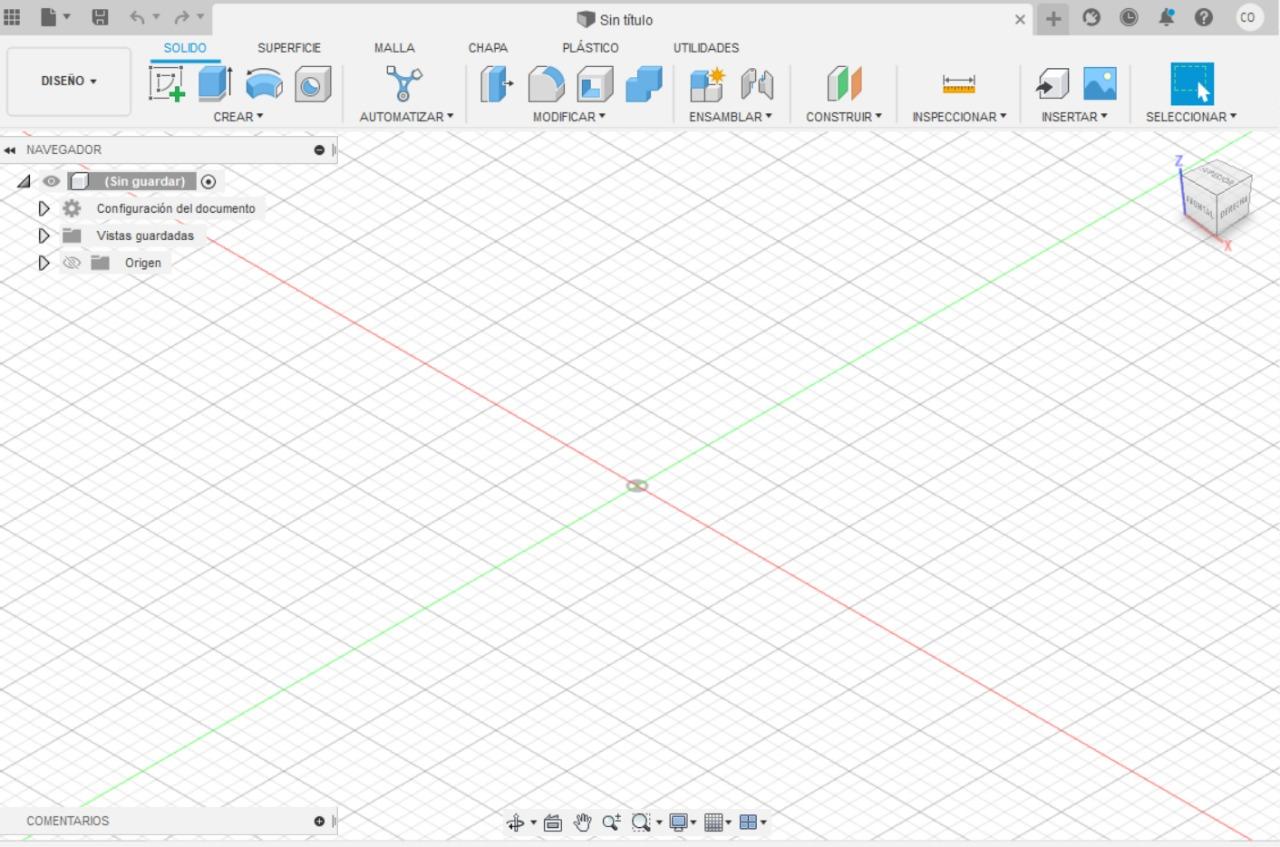The image size is (1280, 847).
Task: Select the Create Sketch tool
Action: pos(167,84)
